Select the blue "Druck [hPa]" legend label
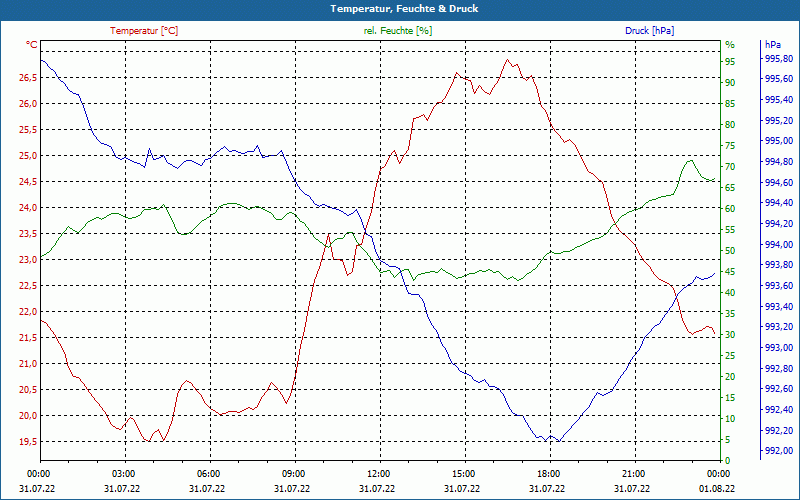800x500 pixels. click(x=649, y=31)
